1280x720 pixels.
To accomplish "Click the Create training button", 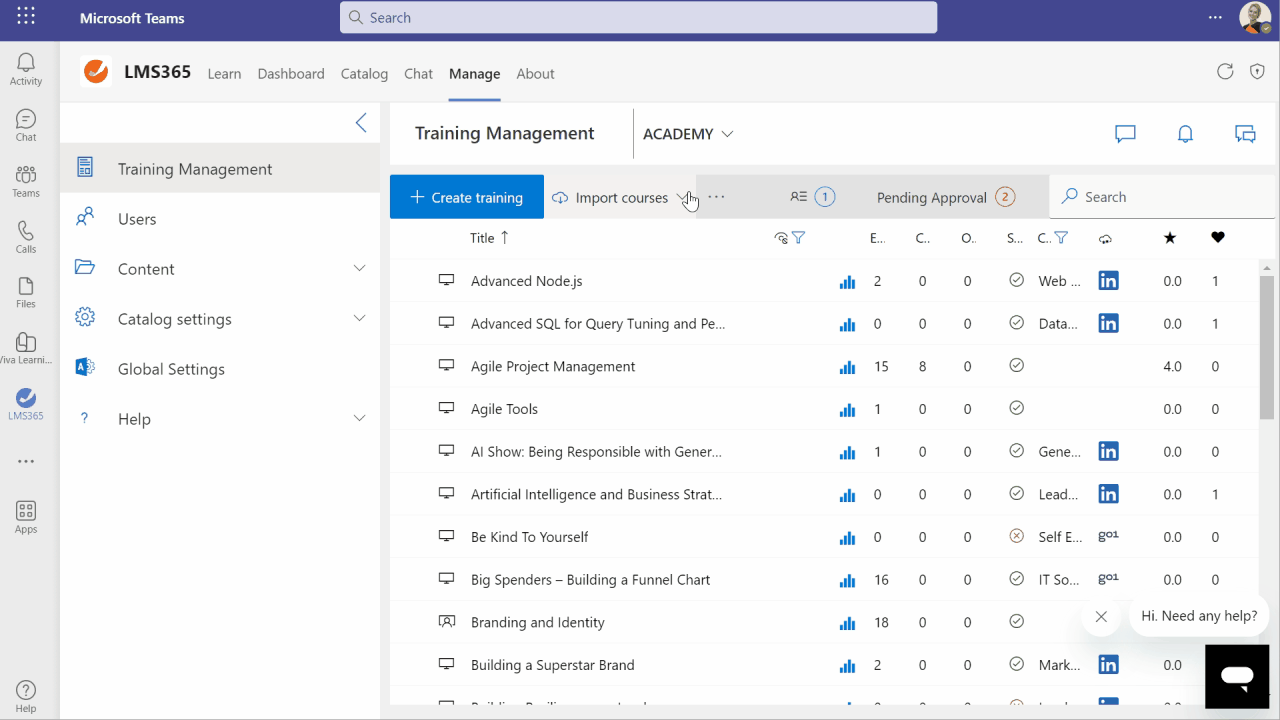I will (467, 197).
